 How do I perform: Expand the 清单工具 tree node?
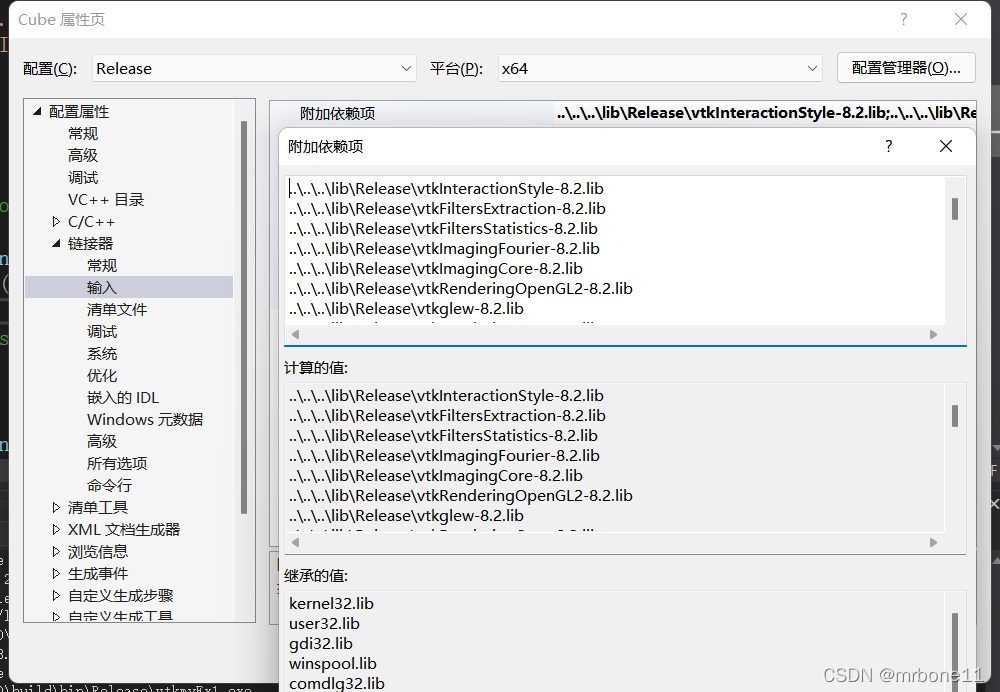(56, 508)
